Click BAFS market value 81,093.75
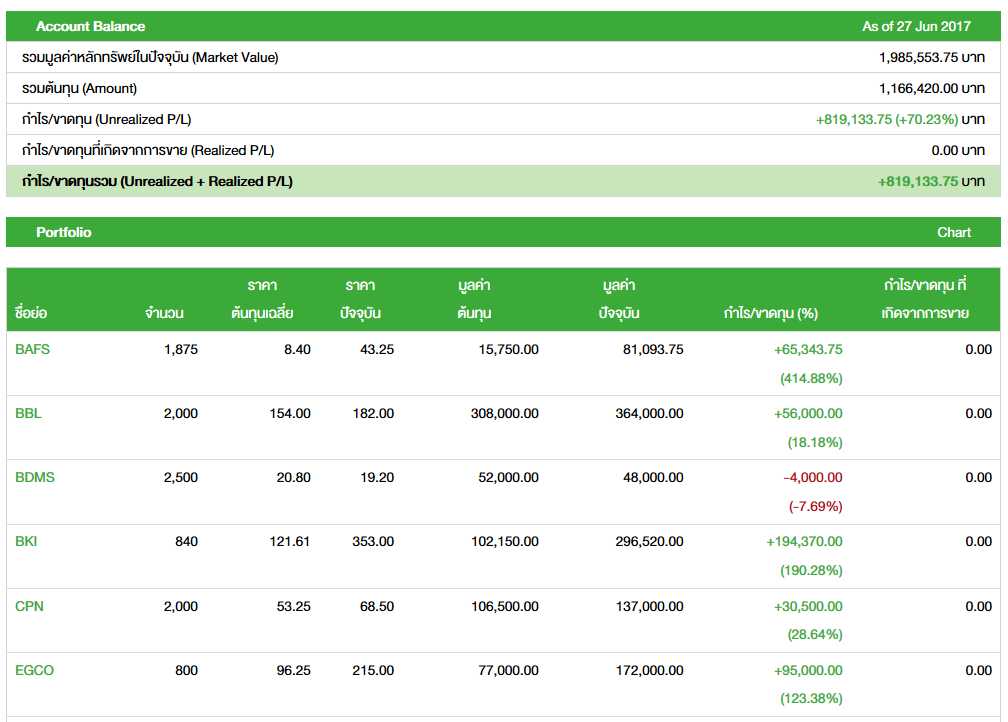The height and width of the screenshot is (722, 1008). (x=653, y=349)
